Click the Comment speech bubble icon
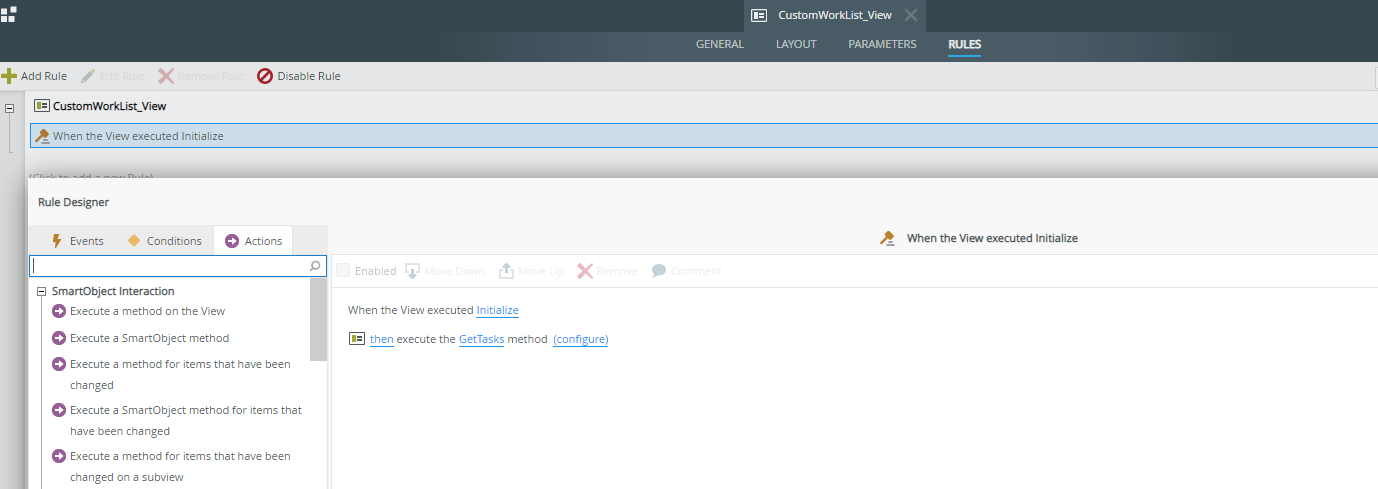 tap(659, 271)
